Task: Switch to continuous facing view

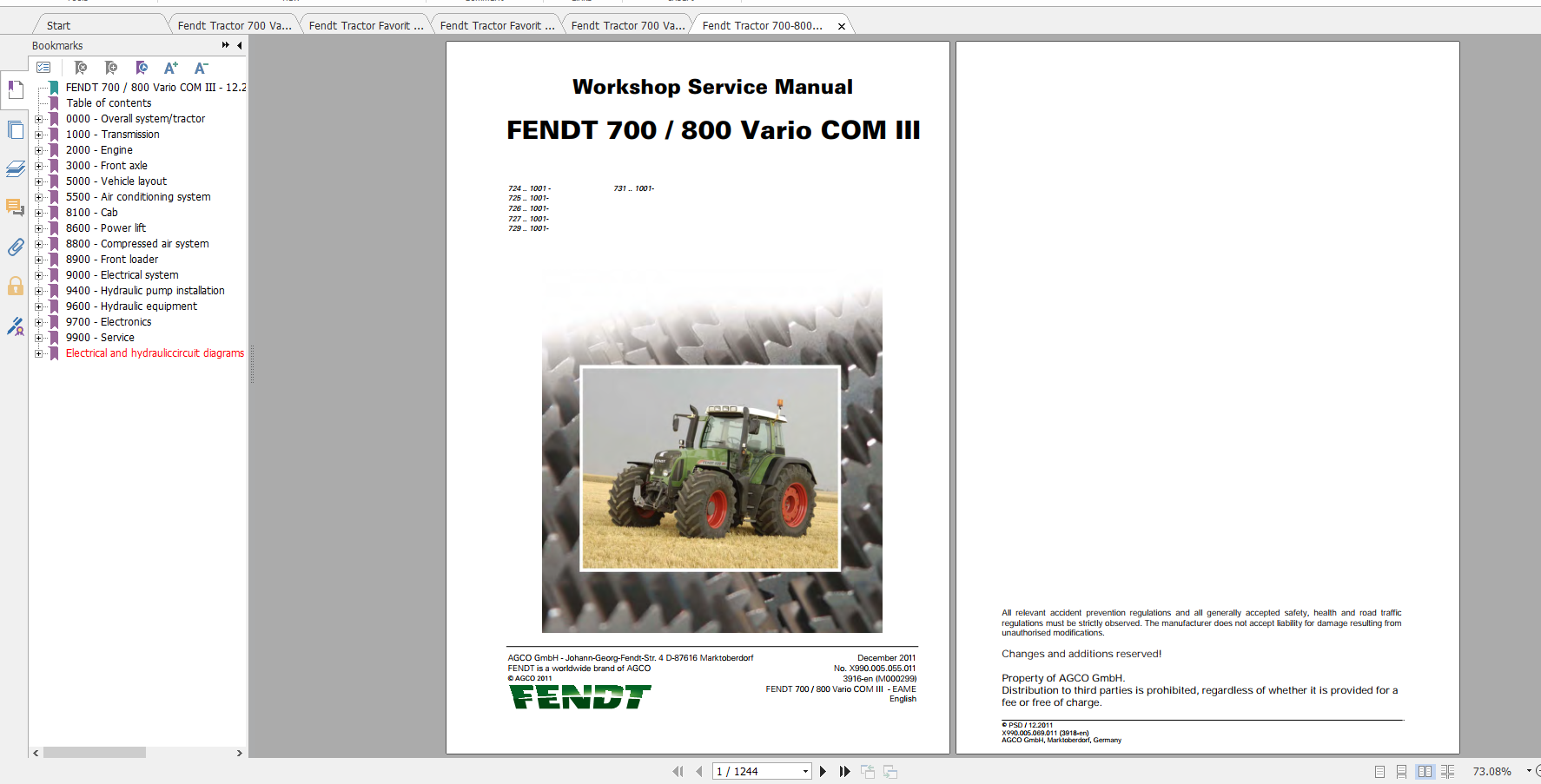Action: tap(1447, 771)
